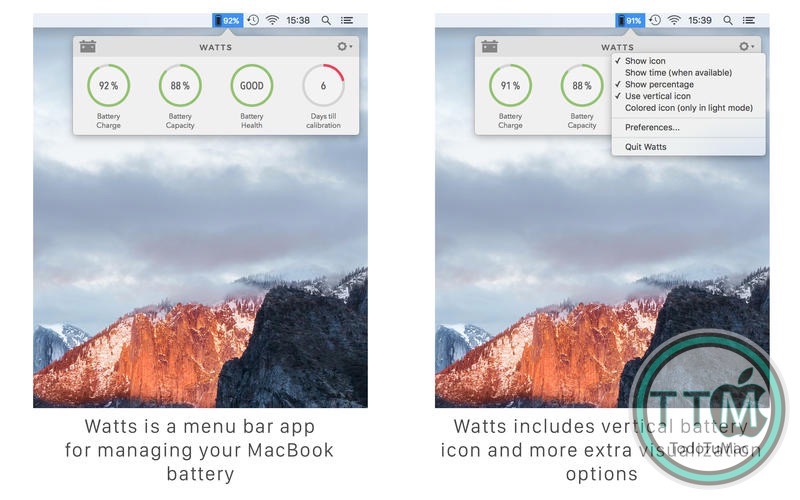Click the 92% battery menu bar icon
Viewport: 800px width, 500px height.
pyautogui.click(x=228, y=20)
